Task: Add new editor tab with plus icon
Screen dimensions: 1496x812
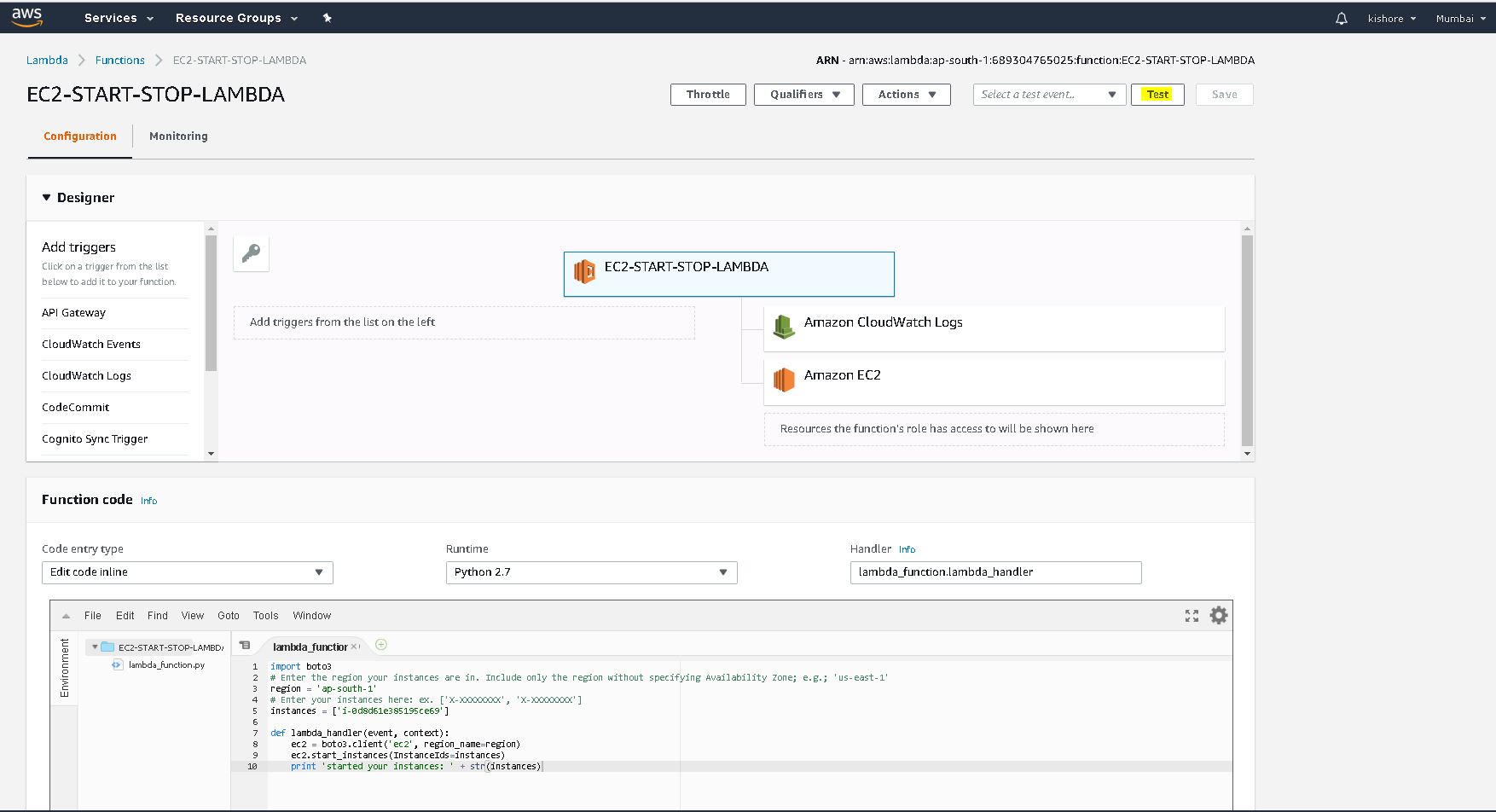Action: coord(381,645)
